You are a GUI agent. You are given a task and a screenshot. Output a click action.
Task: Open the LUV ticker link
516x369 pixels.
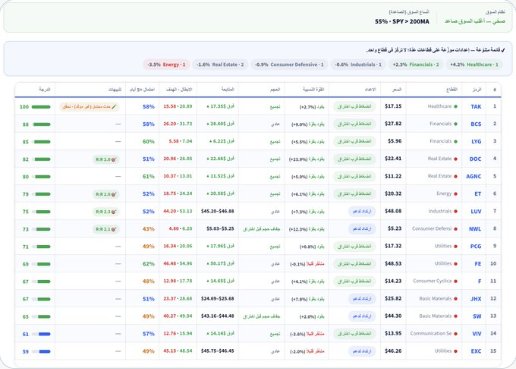(x=476, y=211)
